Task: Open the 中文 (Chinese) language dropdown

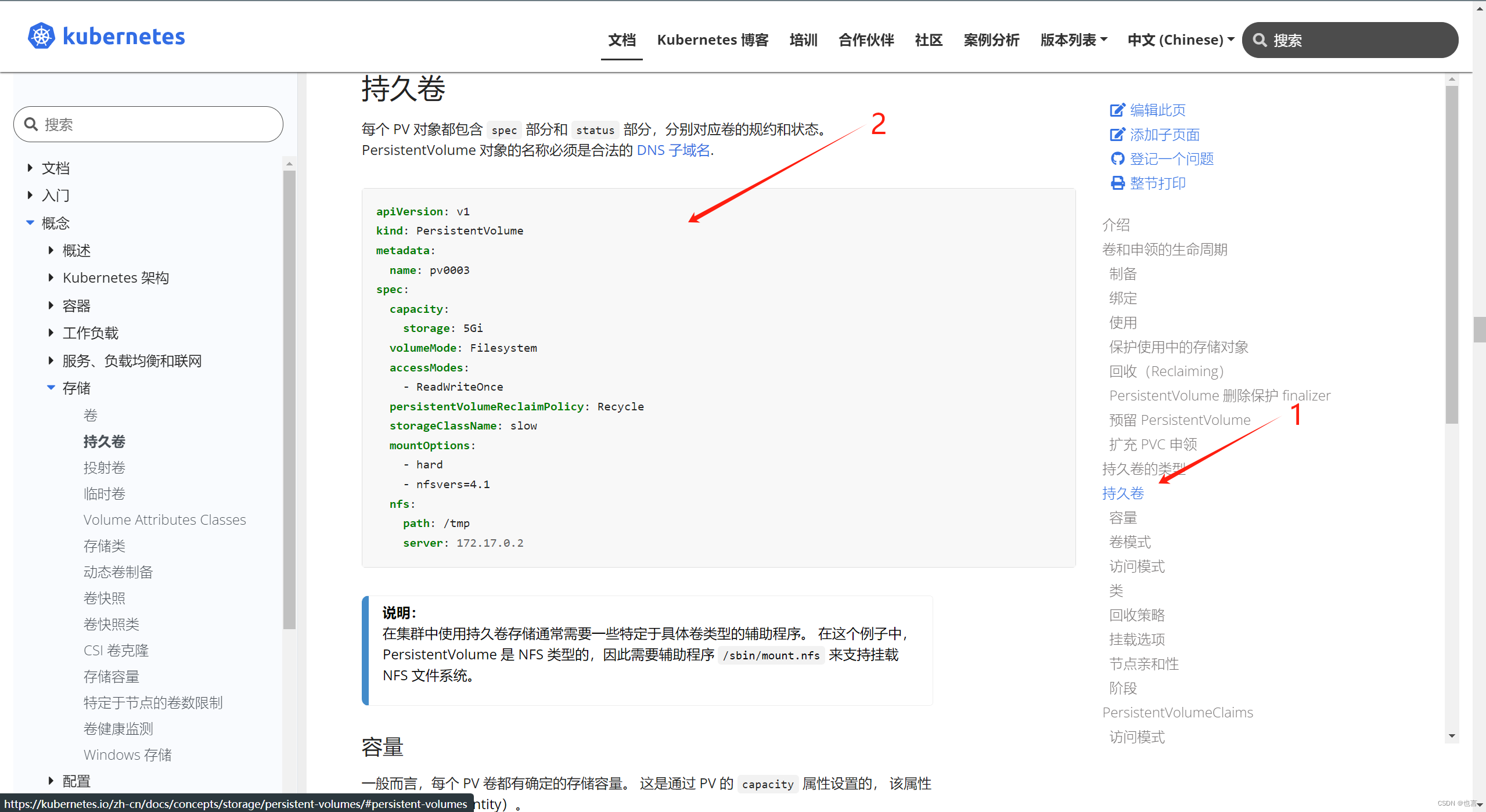Action: (1181, 39)
